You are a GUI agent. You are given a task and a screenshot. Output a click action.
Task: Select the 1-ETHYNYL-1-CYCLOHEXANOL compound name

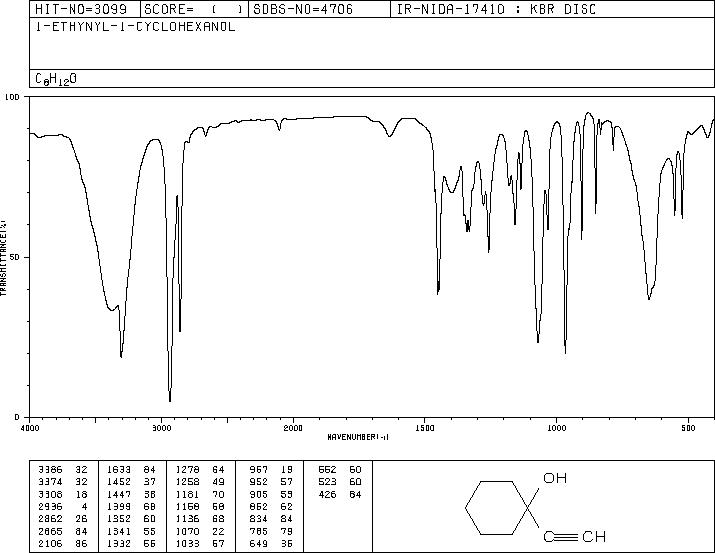point(135,27)
